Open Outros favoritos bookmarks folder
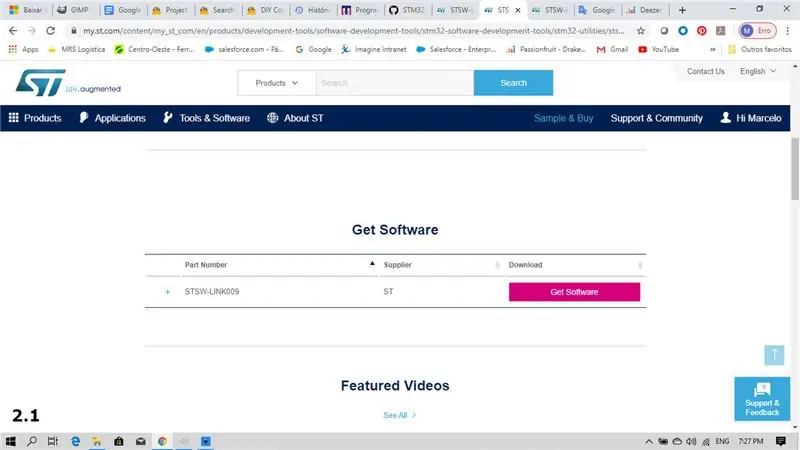800x450 pixels. click(x=760, y=49)
